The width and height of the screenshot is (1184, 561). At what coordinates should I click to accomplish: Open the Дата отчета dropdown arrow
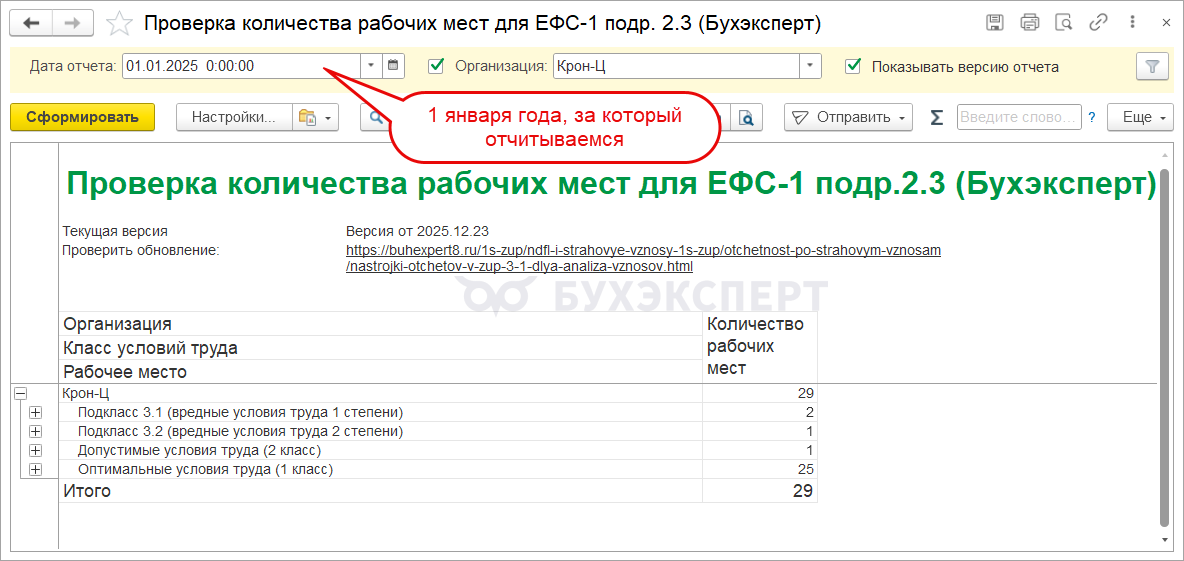371,66
